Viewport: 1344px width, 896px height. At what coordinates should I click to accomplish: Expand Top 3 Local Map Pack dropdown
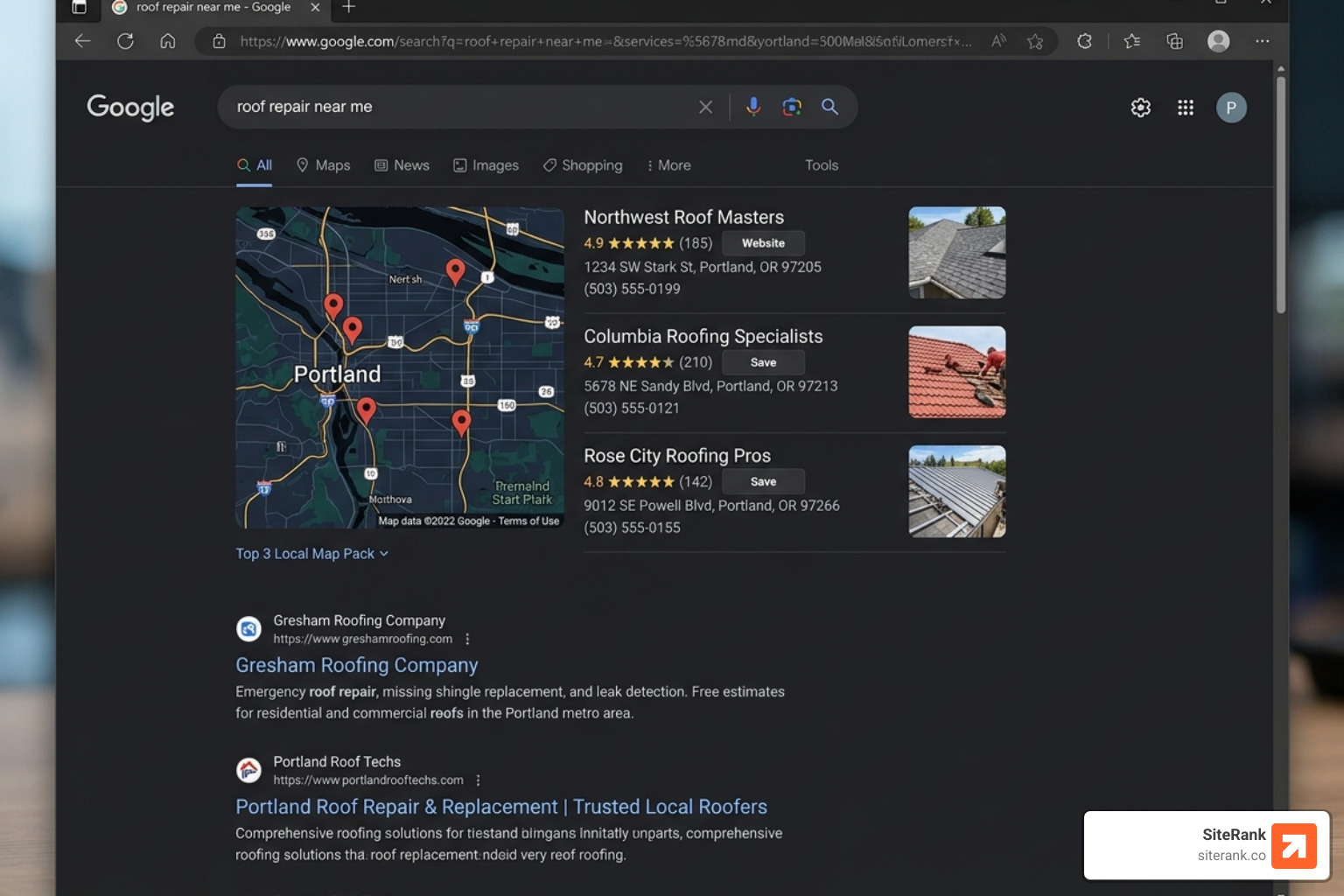tap(311, 554)
